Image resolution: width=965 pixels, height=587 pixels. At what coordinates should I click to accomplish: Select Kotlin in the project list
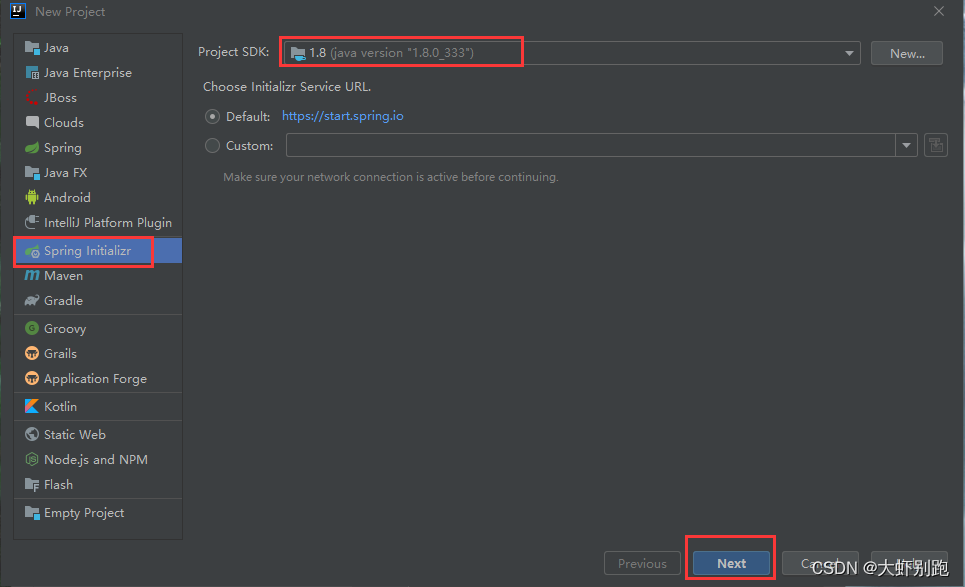pyautogui.click(x=98, y=406)
